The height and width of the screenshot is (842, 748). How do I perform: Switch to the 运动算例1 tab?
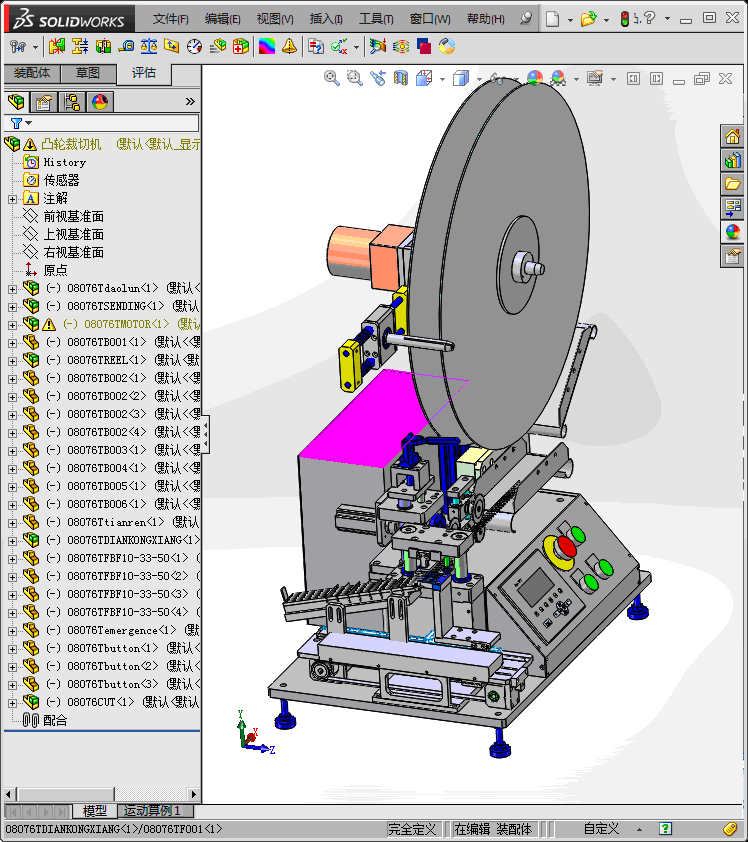[152, 810]
